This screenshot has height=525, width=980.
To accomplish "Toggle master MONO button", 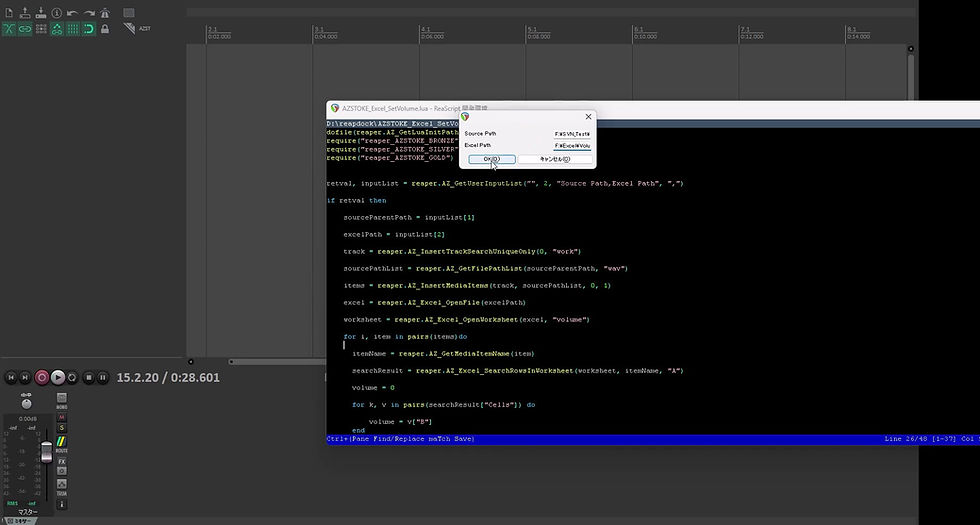I will coord(61,399).
